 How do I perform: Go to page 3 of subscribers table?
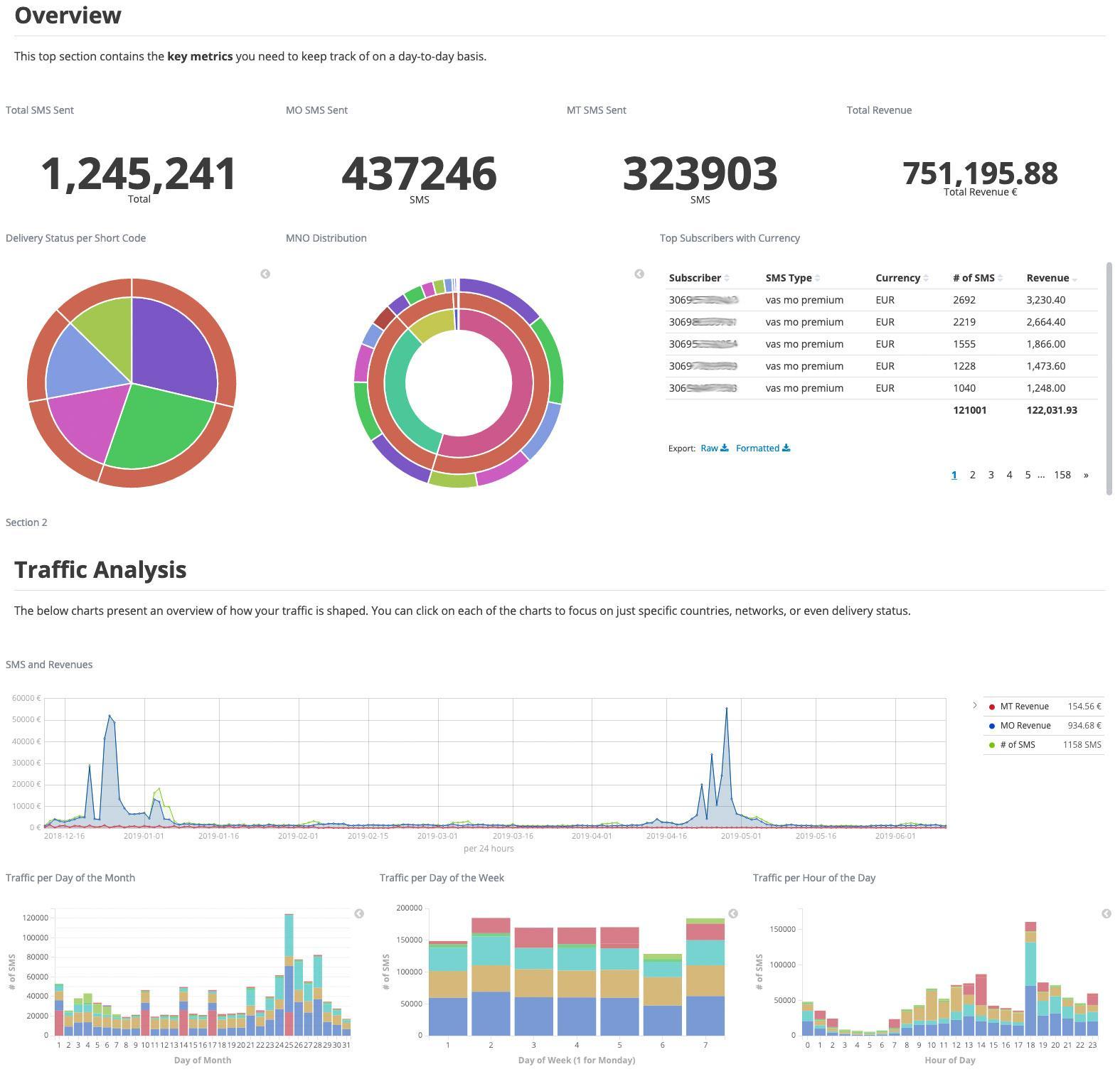pyautogui.click(x=991, y=475)
